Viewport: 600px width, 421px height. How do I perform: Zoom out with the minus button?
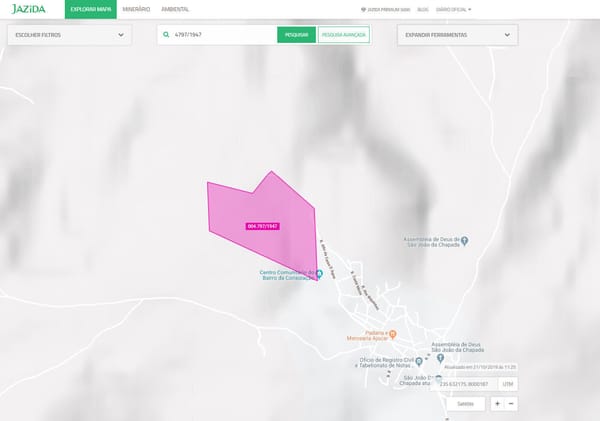tap(511, 404)
